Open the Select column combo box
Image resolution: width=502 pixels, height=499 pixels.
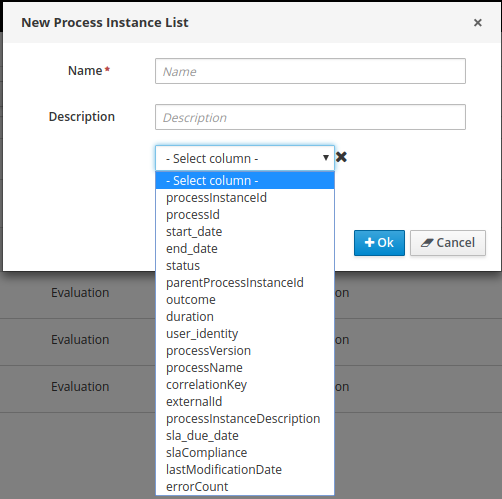point(245,158)
